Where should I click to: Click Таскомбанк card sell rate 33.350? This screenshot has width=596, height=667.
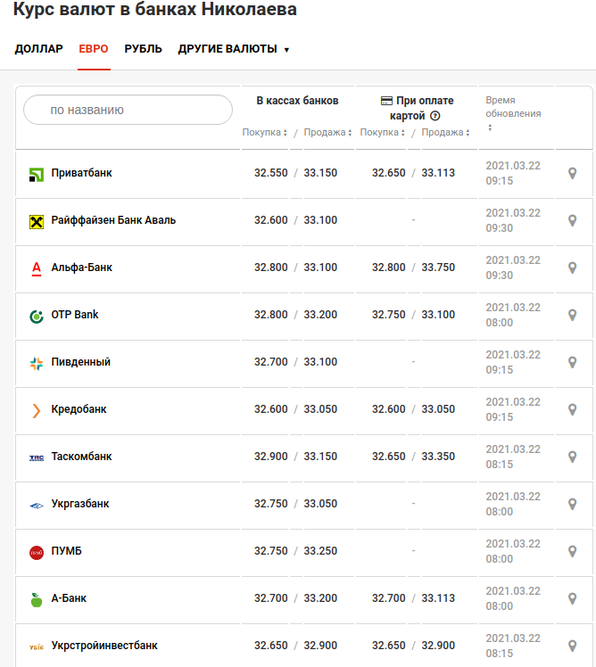click(x=438, y=456)
